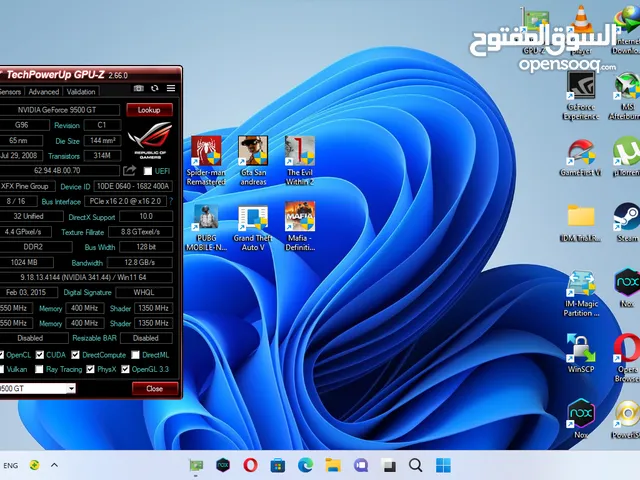Open Microsoft Edge from taskbar
The height and width of the screenshot is (480, 640).
point(305,465)
